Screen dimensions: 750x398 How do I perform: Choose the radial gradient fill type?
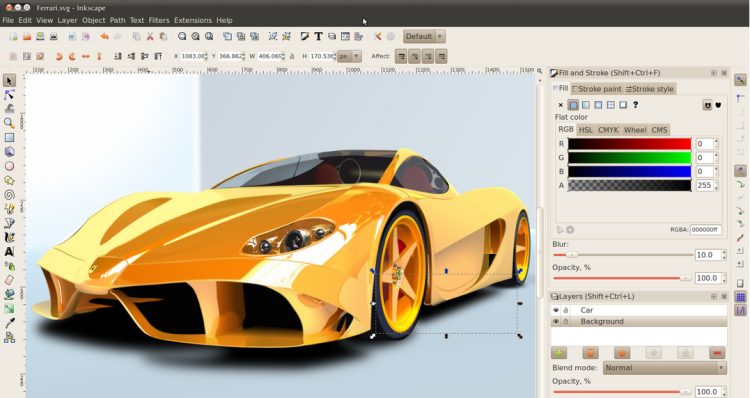(598, 105)
